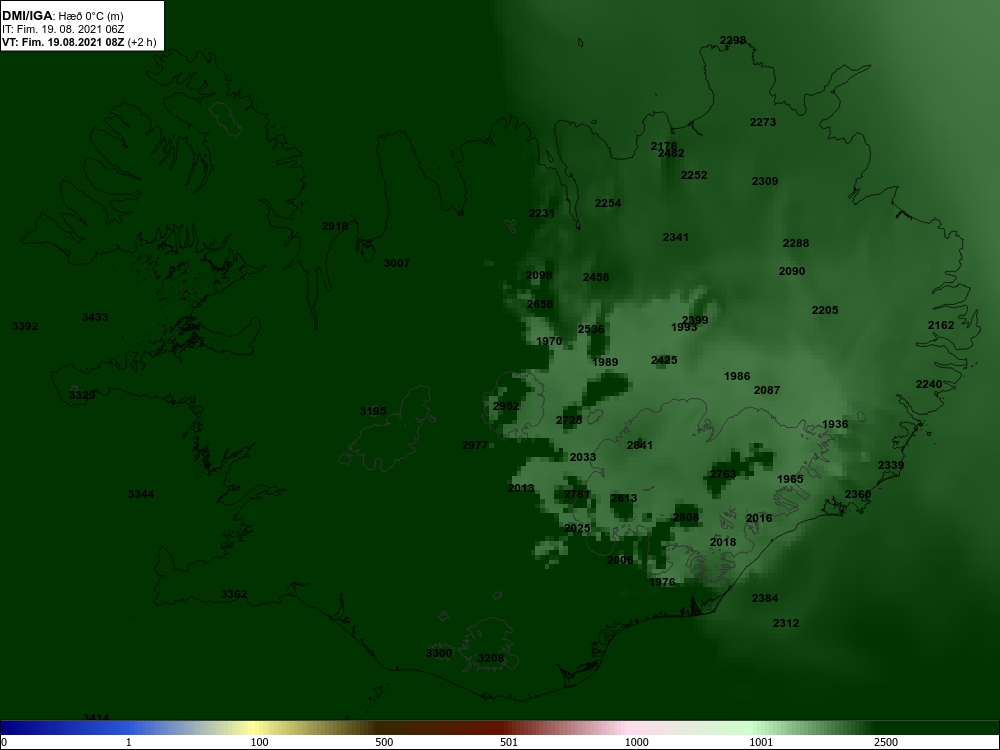Click the 2425 height value
The width and height of the screenshot is (1000, 750).
pos(664,360)
